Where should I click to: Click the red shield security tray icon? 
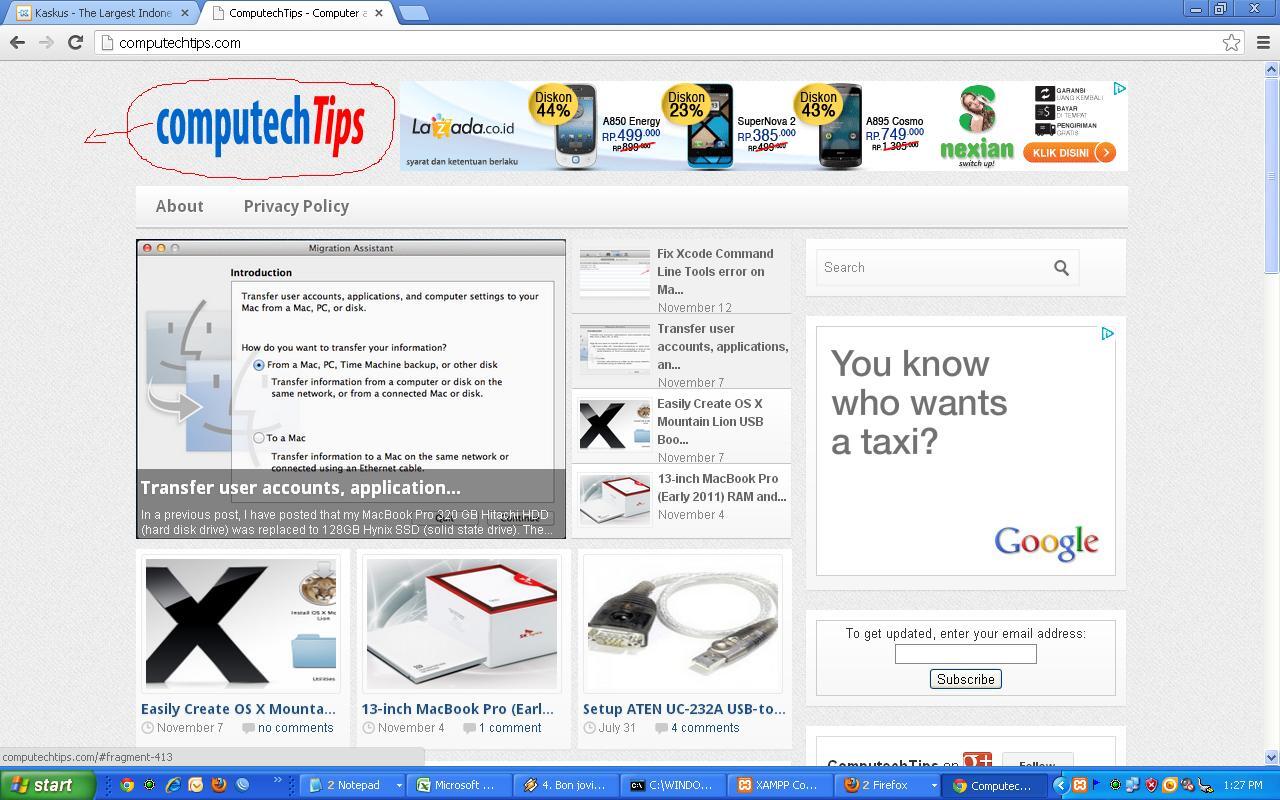tap(1151, 785)
